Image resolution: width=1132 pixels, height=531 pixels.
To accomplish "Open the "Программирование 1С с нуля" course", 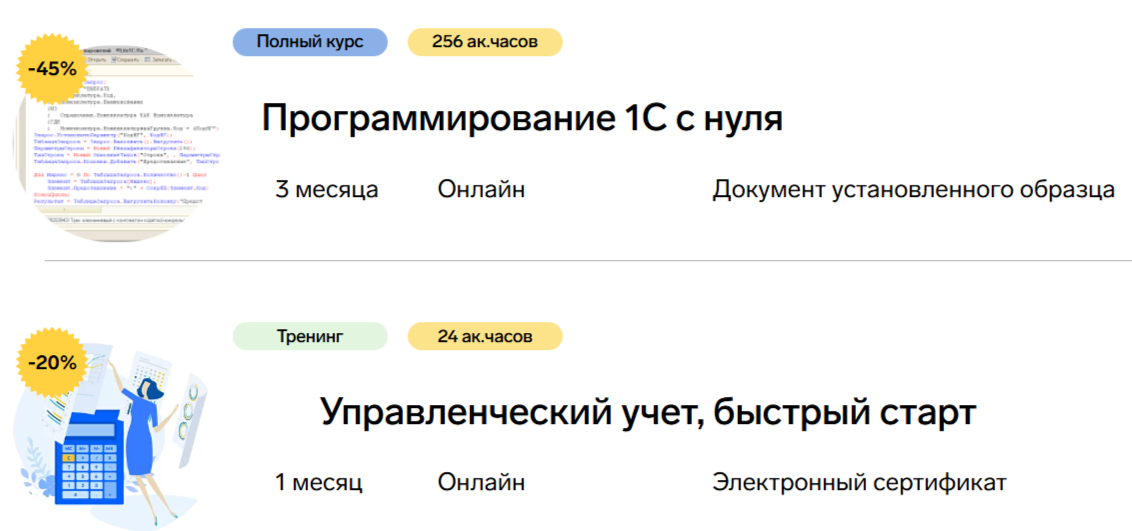I will (x=521, y=118).
